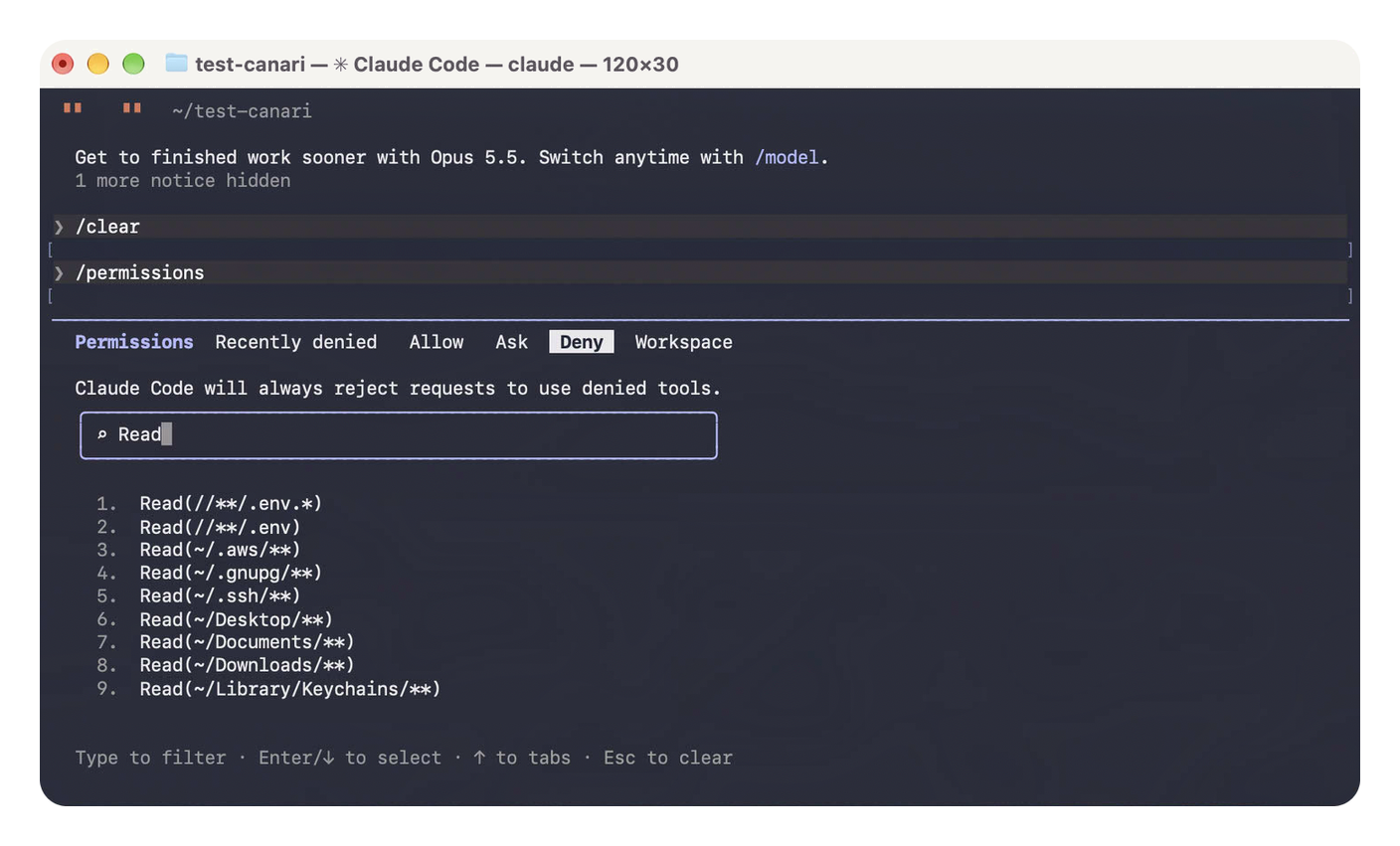
Task: Select rule Read(//**/.env)
Action: [220, 527]
